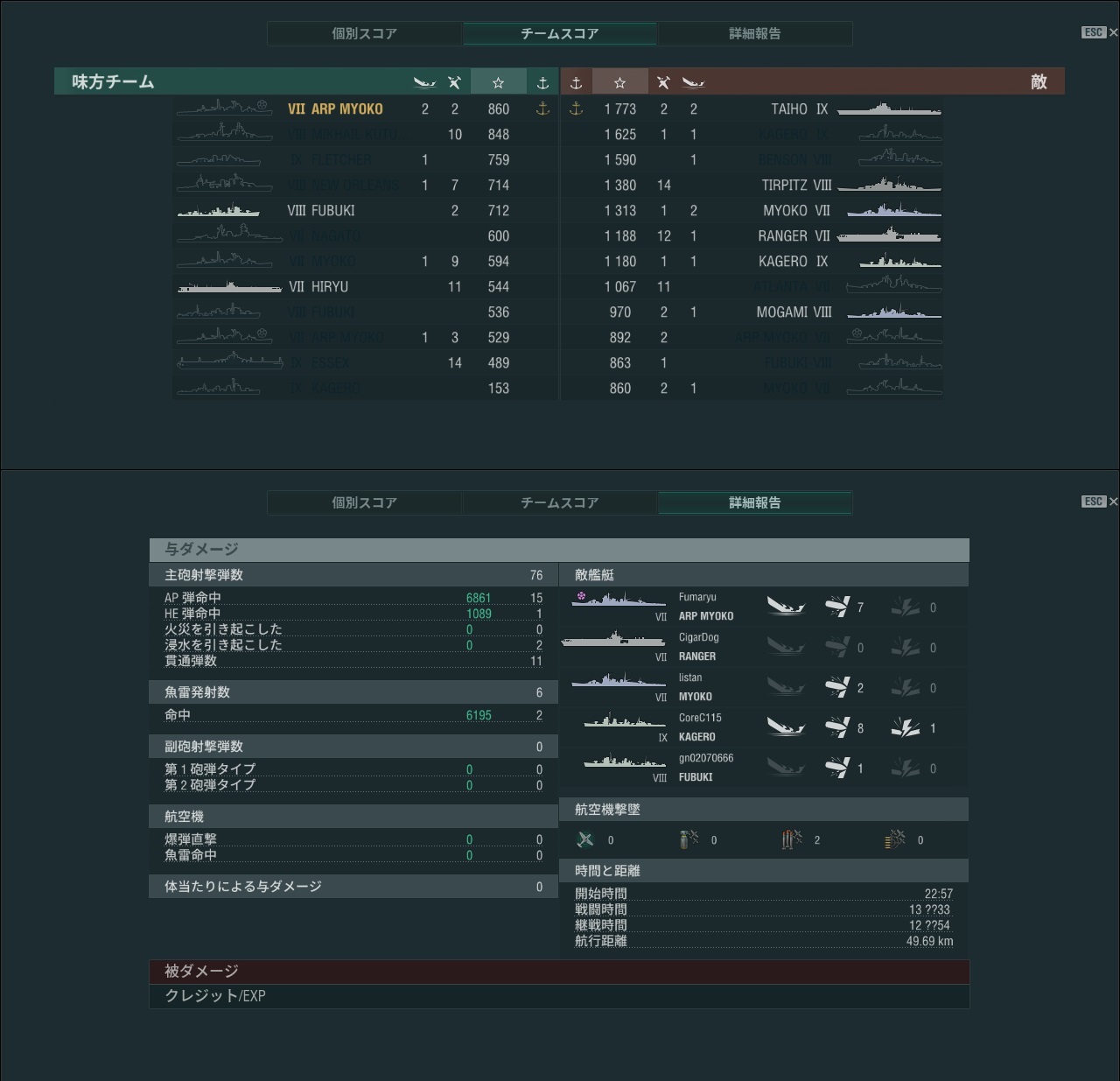The height and width of the screenshot is (1081, 1120).
Task: Click the ally team sunk-ships column icon
Action: (424, 82)
